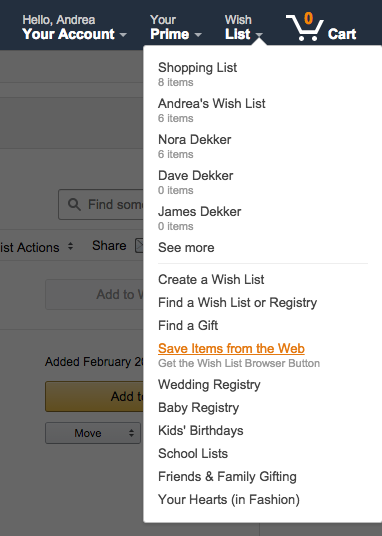The width and height of the screenshot is (382, 536).
Task: Click See more lists
Action: (186, 247)
